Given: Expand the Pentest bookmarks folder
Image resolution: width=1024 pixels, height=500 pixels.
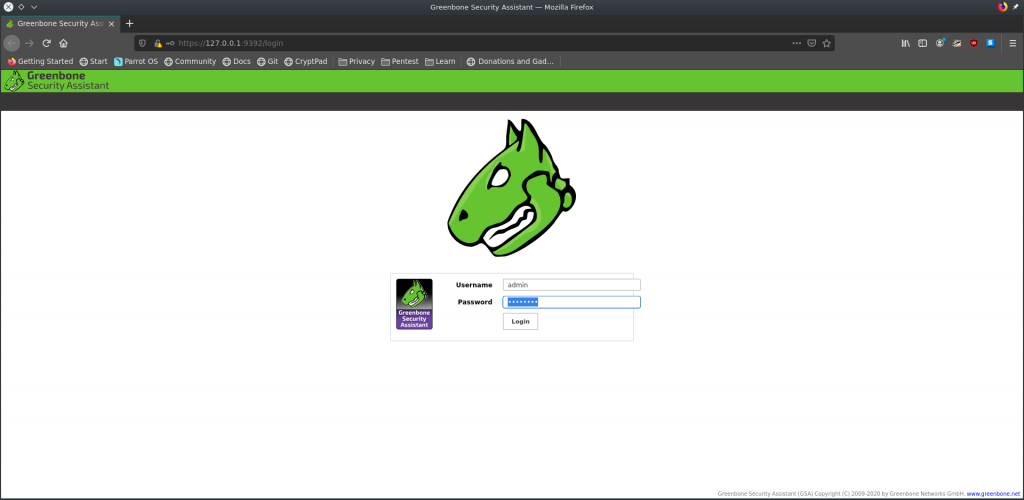Looking at the screenshot, I should (400, 61).
